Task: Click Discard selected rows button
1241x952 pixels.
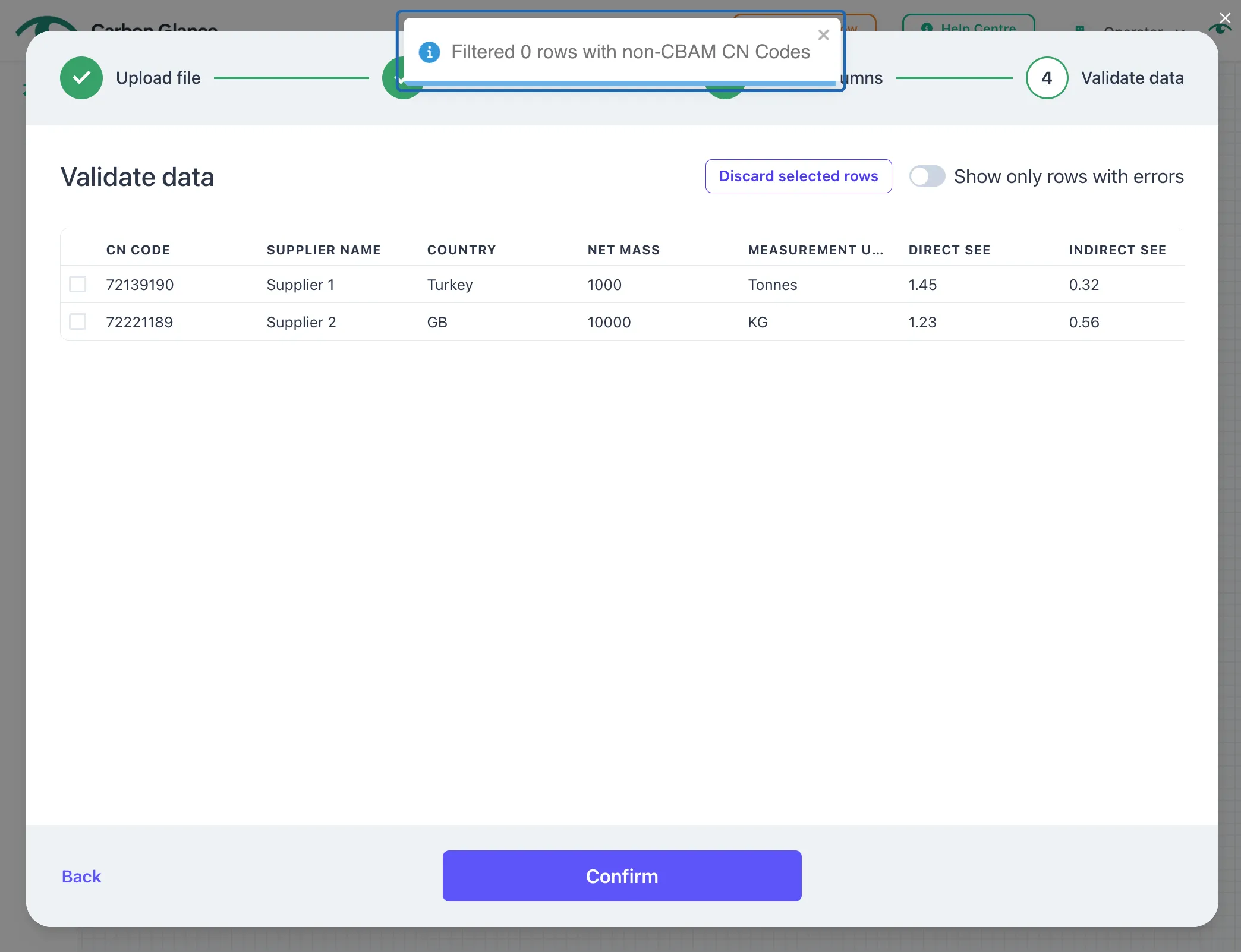Action: (x=798, y=176)
